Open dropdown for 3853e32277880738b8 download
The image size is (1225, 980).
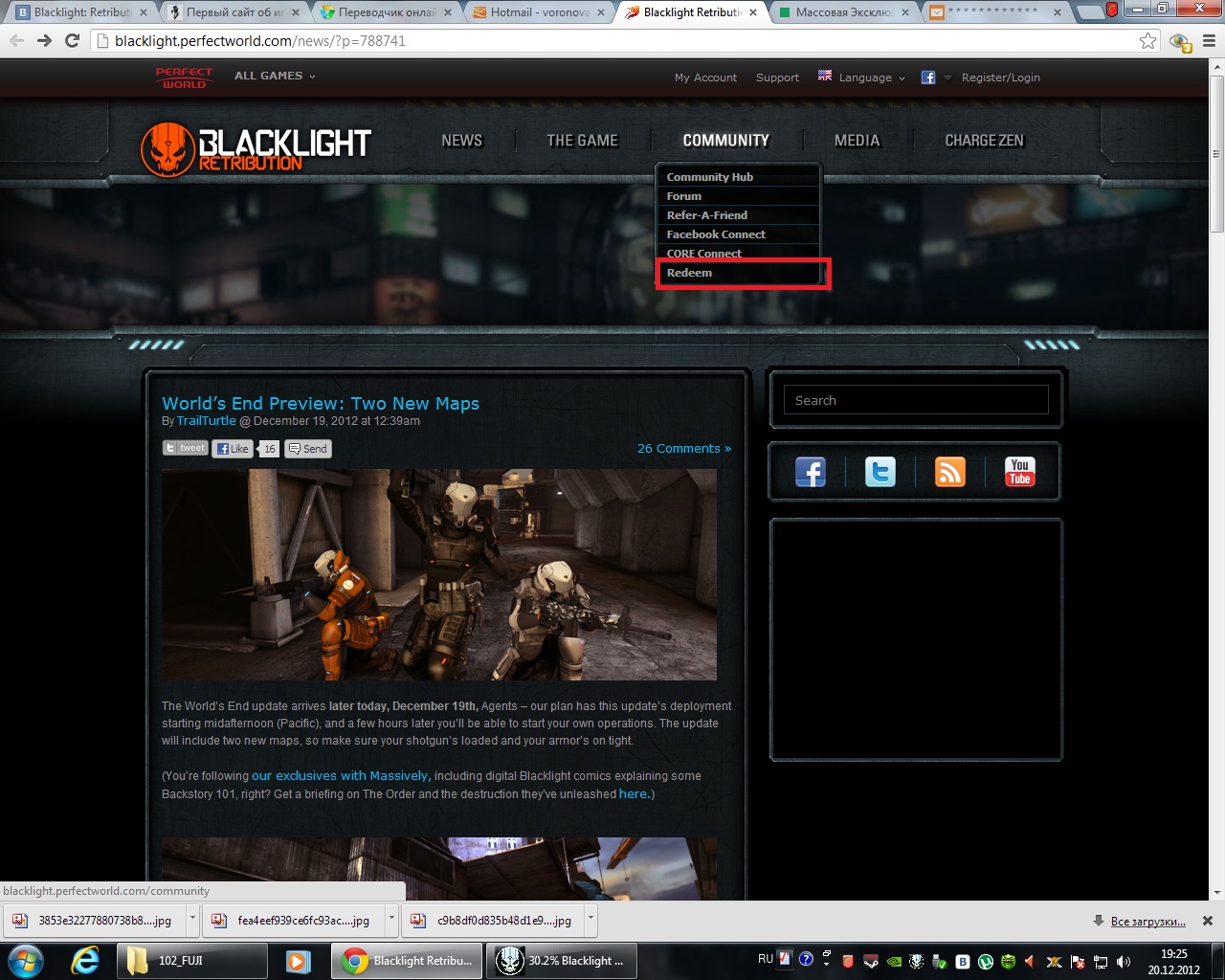[192, 920]
